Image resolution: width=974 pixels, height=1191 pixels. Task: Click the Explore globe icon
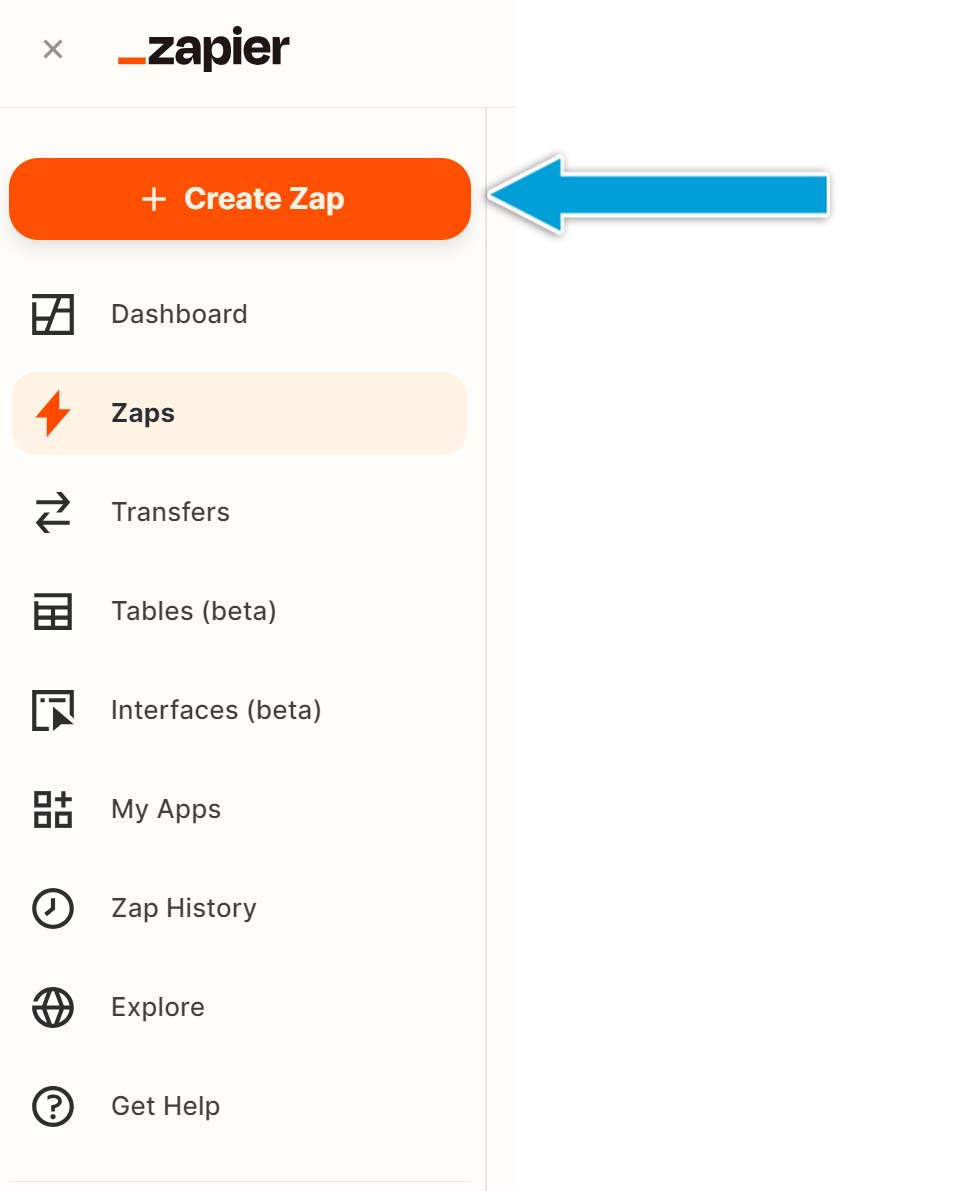coord(52,1007)
